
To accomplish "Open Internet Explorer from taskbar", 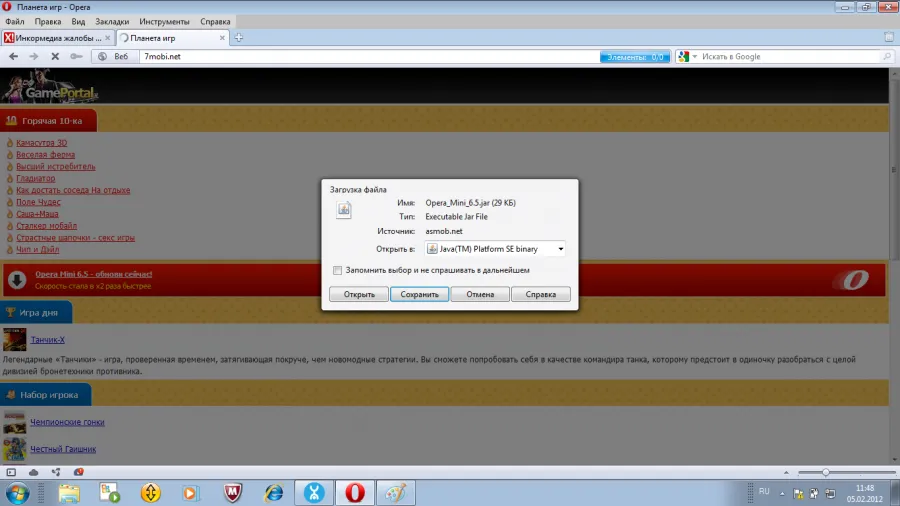I will (274, 493).
